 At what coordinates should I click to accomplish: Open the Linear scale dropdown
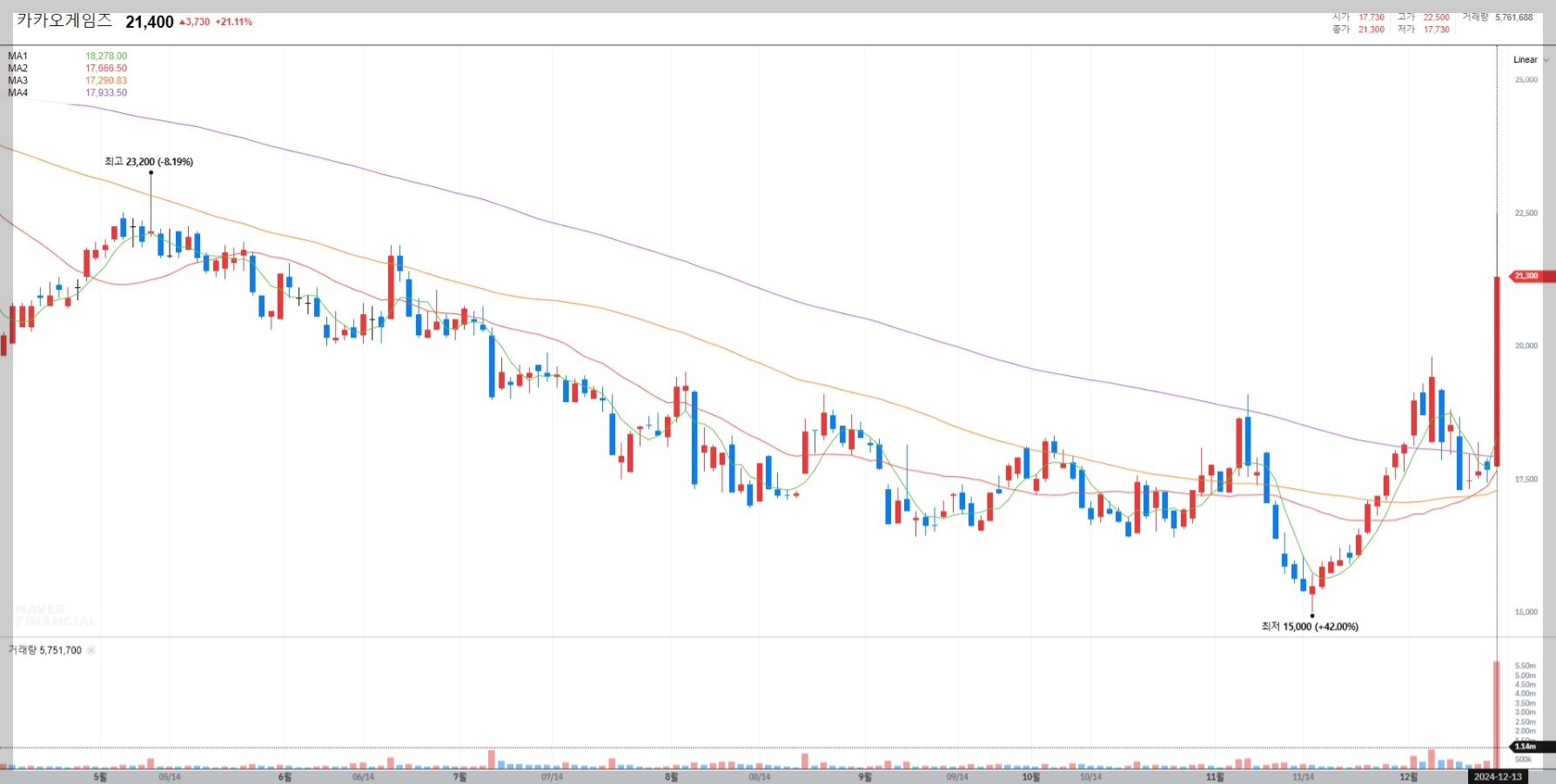(x=1530, y=60)
